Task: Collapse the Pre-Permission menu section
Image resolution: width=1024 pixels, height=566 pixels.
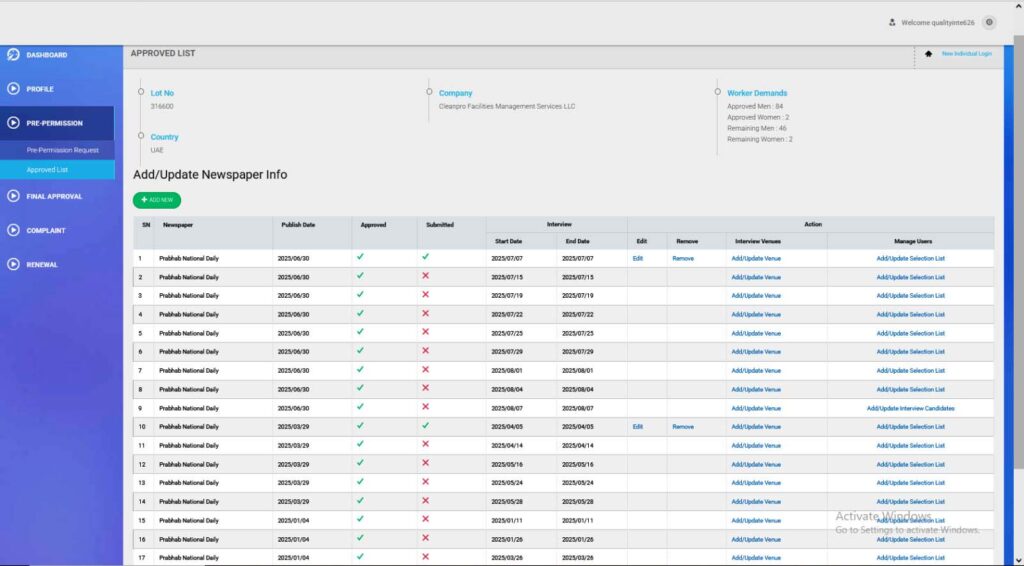Action: coord(55,123)
